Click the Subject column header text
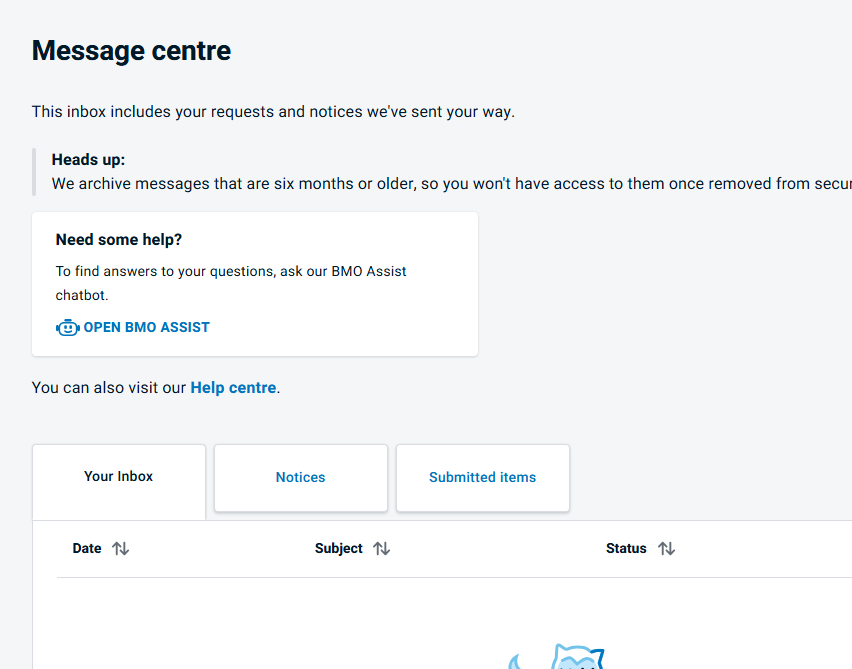Viewport: 852px width, 669px height. point(339,548)
